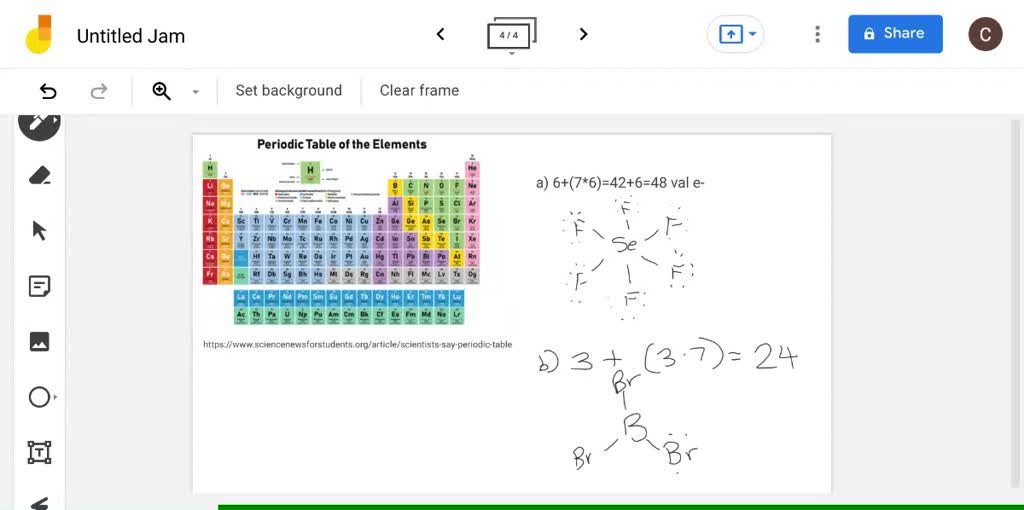This screenshot has width=1024, height=510.
Task: Expand the frame bar showing 4/4
Action: click(511, 35)
